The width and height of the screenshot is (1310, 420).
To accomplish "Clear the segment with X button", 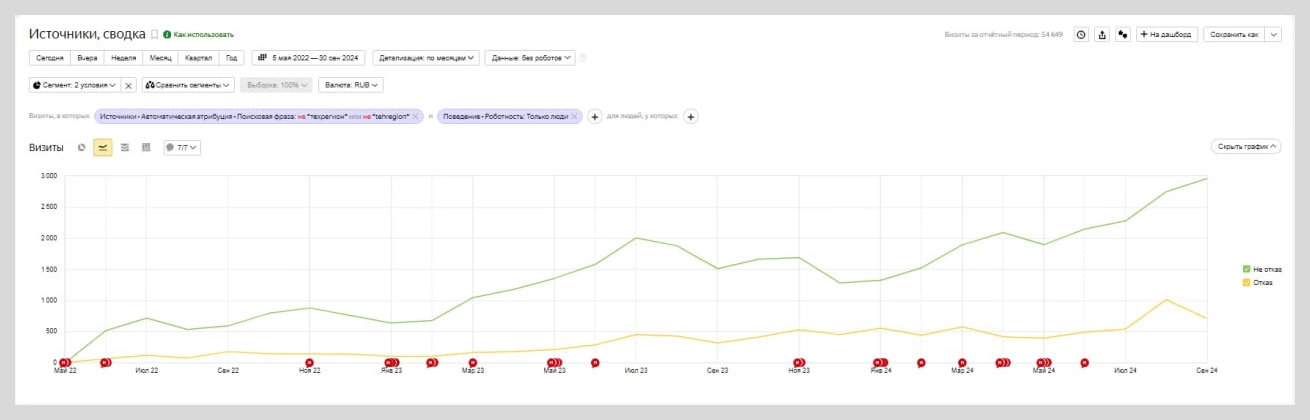I will (x=129, y=85).
